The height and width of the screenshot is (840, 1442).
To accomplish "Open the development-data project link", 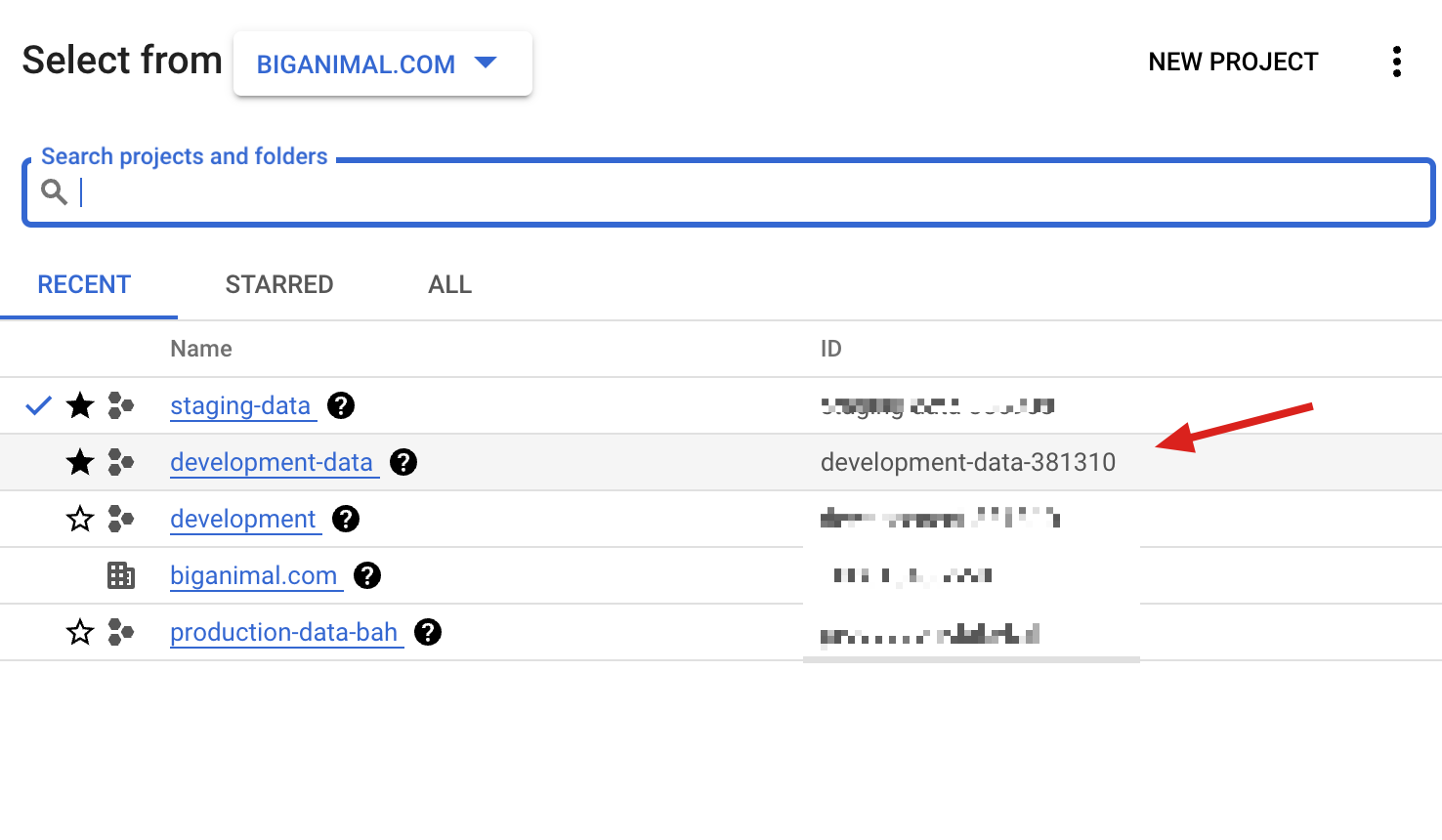I will [x=272, y=462].
